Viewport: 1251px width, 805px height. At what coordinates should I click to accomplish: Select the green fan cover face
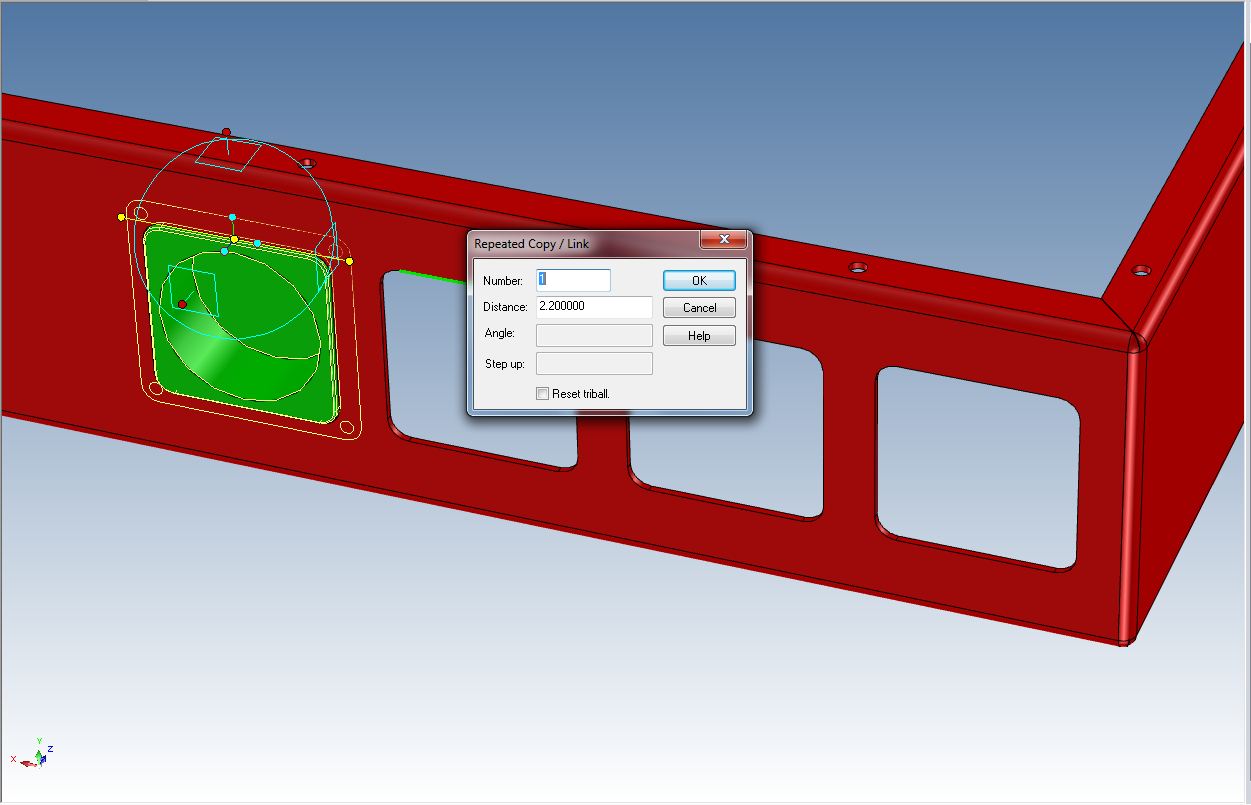250,370
